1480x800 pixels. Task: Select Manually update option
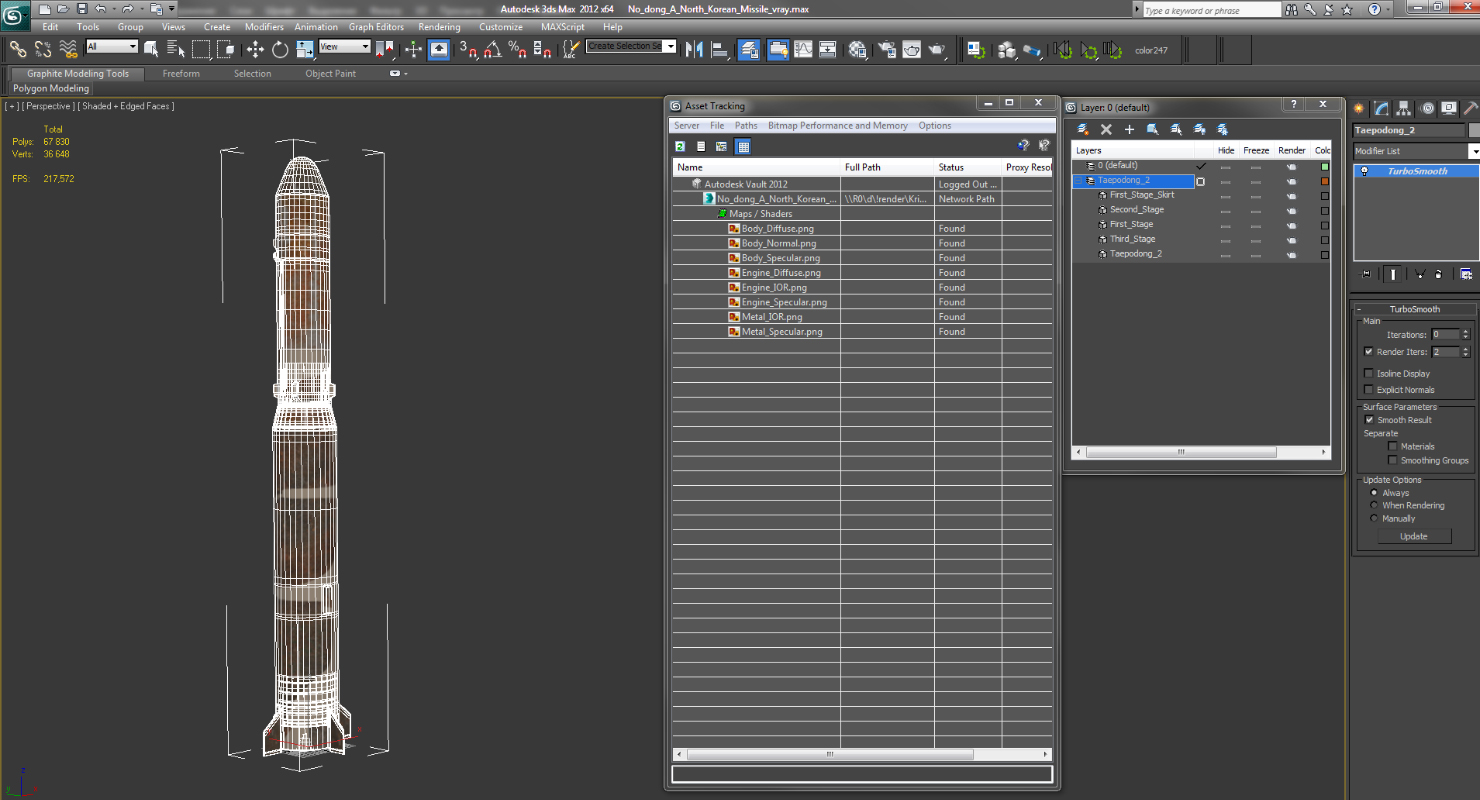[1374, 519]
